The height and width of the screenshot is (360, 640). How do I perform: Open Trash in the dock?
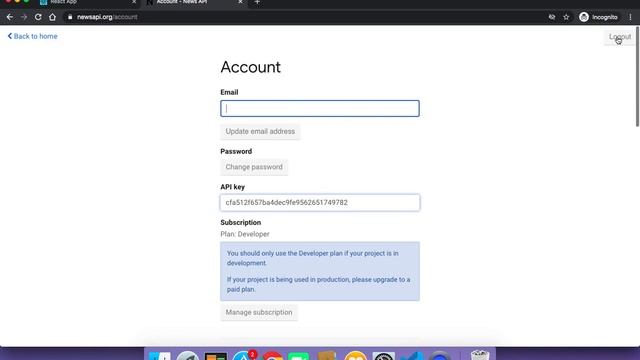coord(480,355)
